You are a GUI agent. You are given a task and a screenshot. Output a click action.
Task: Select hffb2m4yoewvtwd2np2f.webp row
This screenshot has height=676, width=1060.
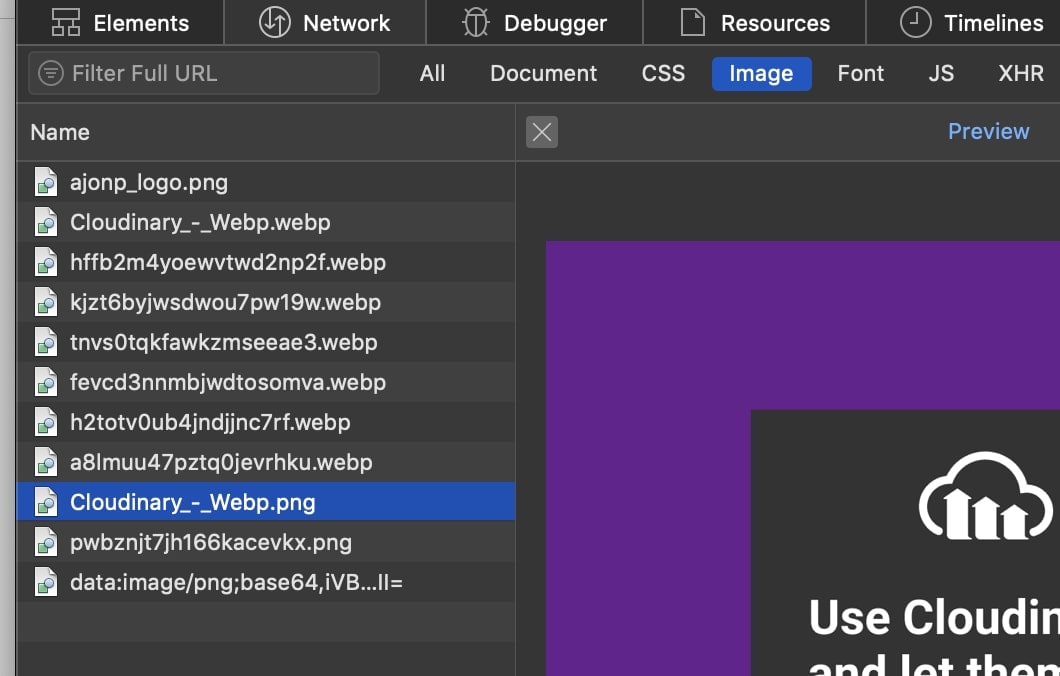[266, 262]
